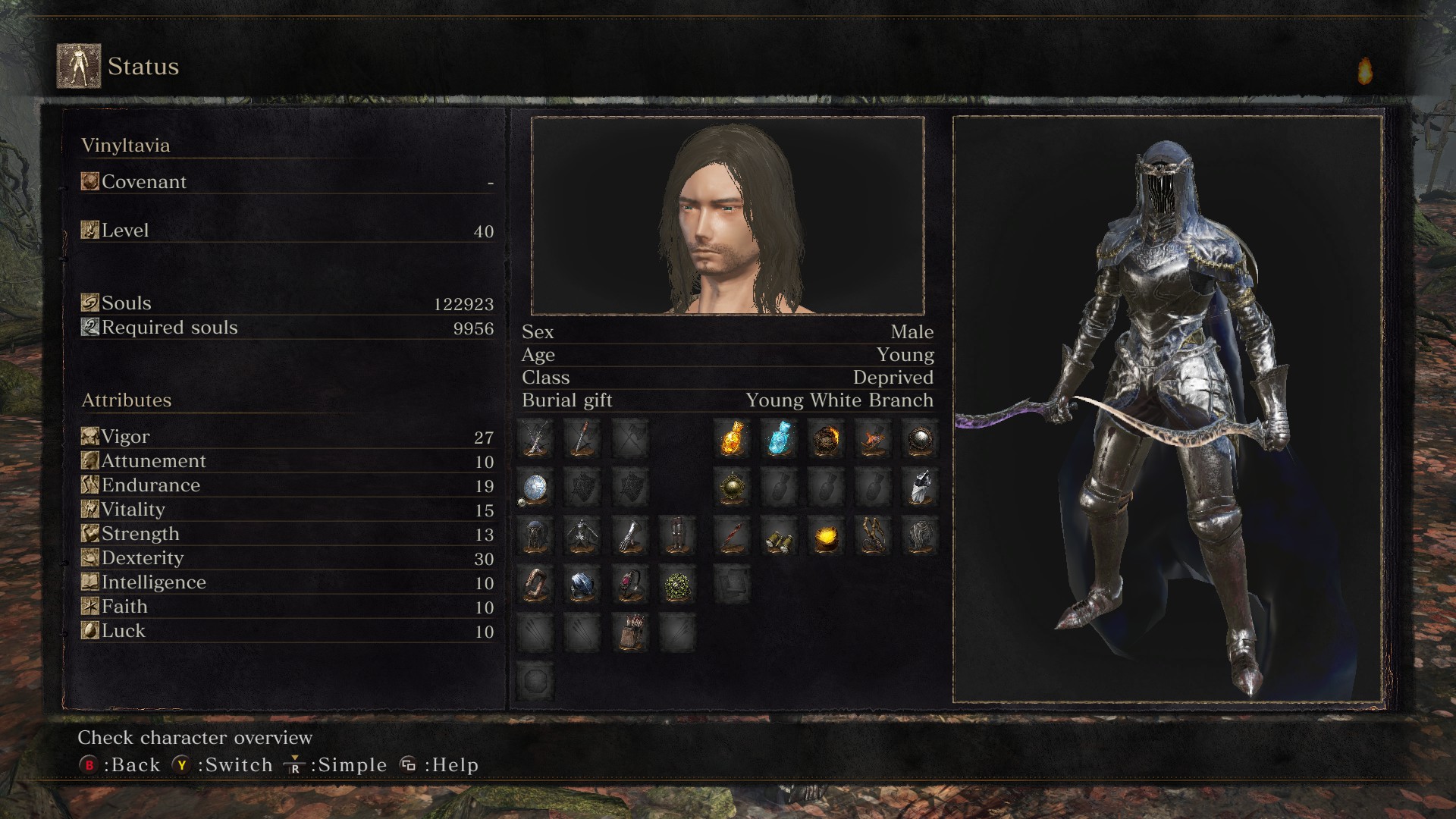Select the bolt quiver ammo slot
Screen dimensions: 1456x819
[x=629, y=632]
